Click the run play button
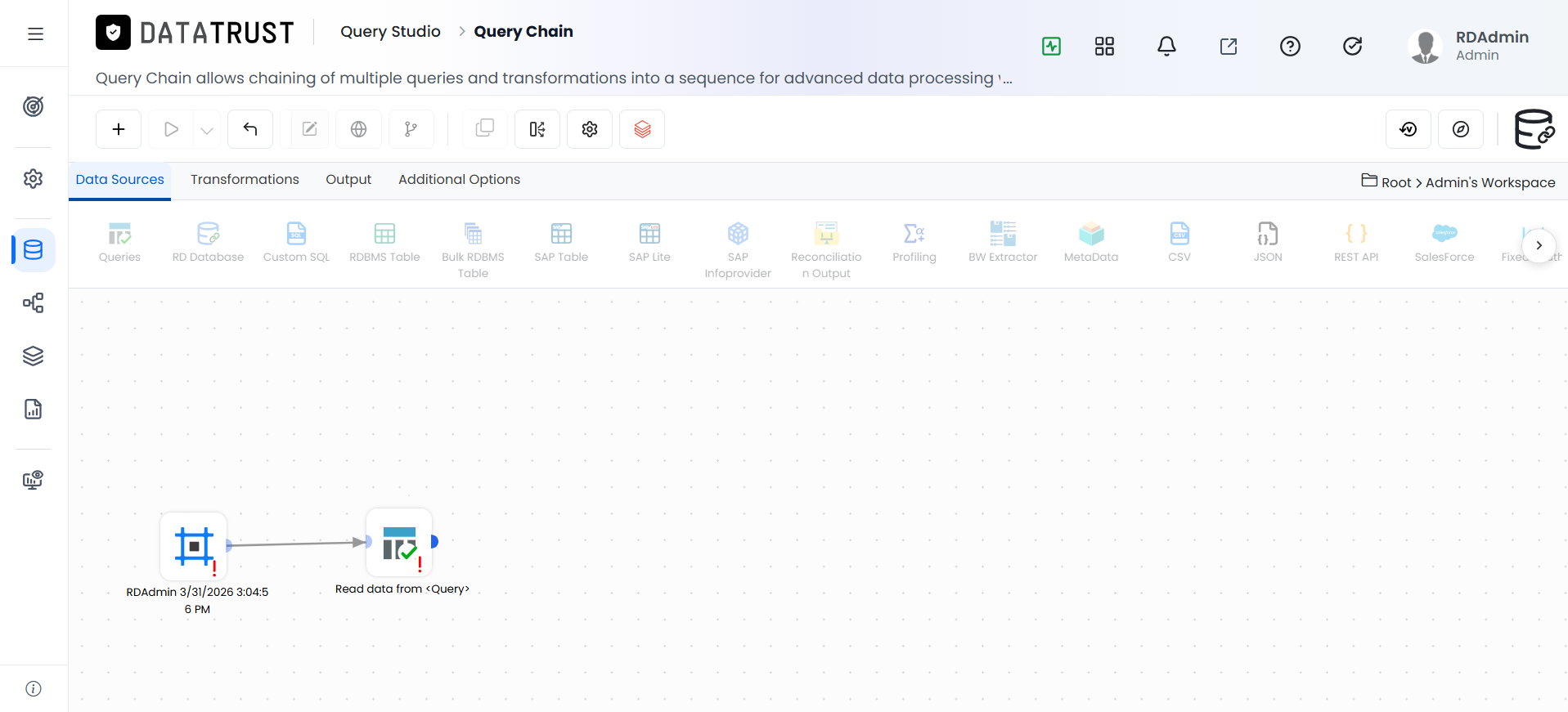The image size is (1568, 712). (171, 129)
